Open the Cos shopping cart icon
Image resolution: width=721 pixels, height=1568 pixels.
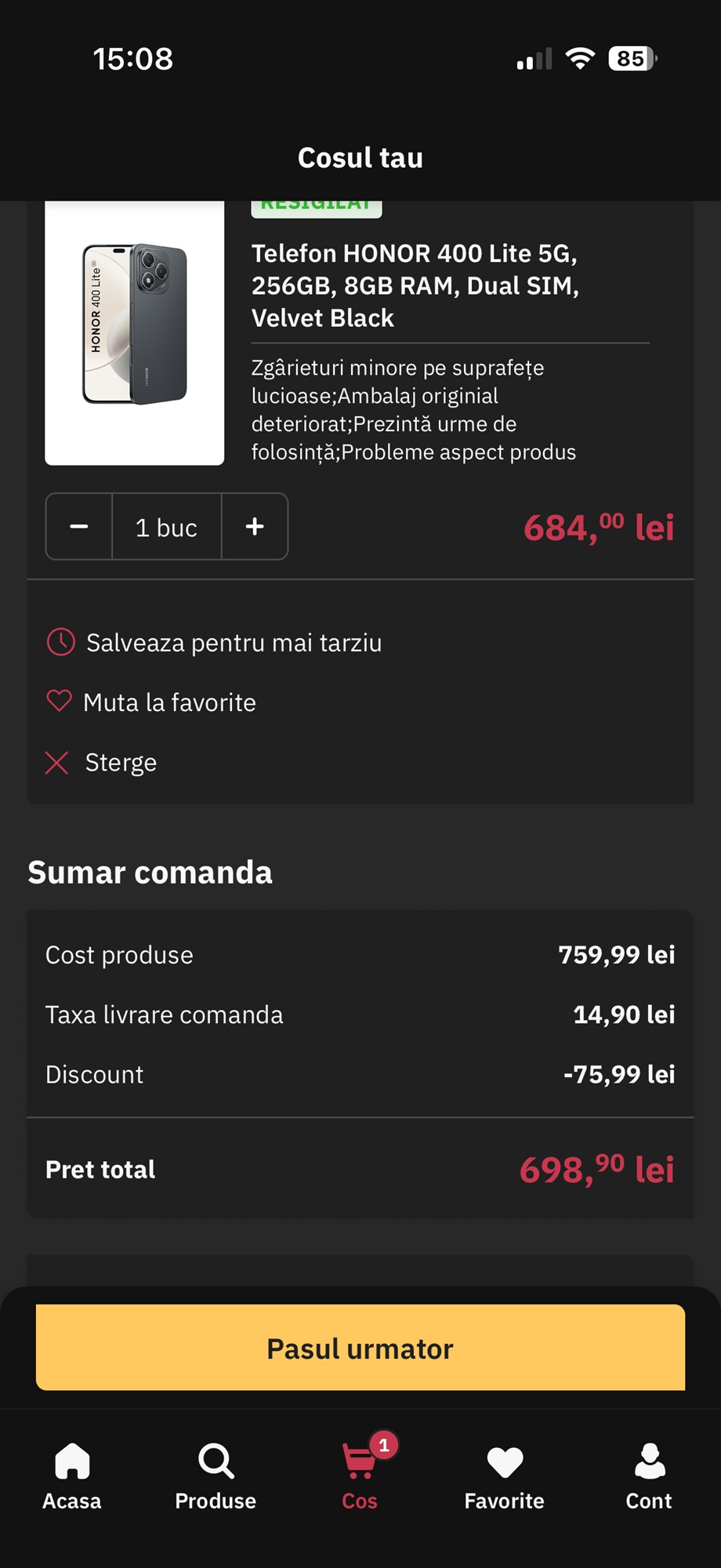coord(359,1463)
